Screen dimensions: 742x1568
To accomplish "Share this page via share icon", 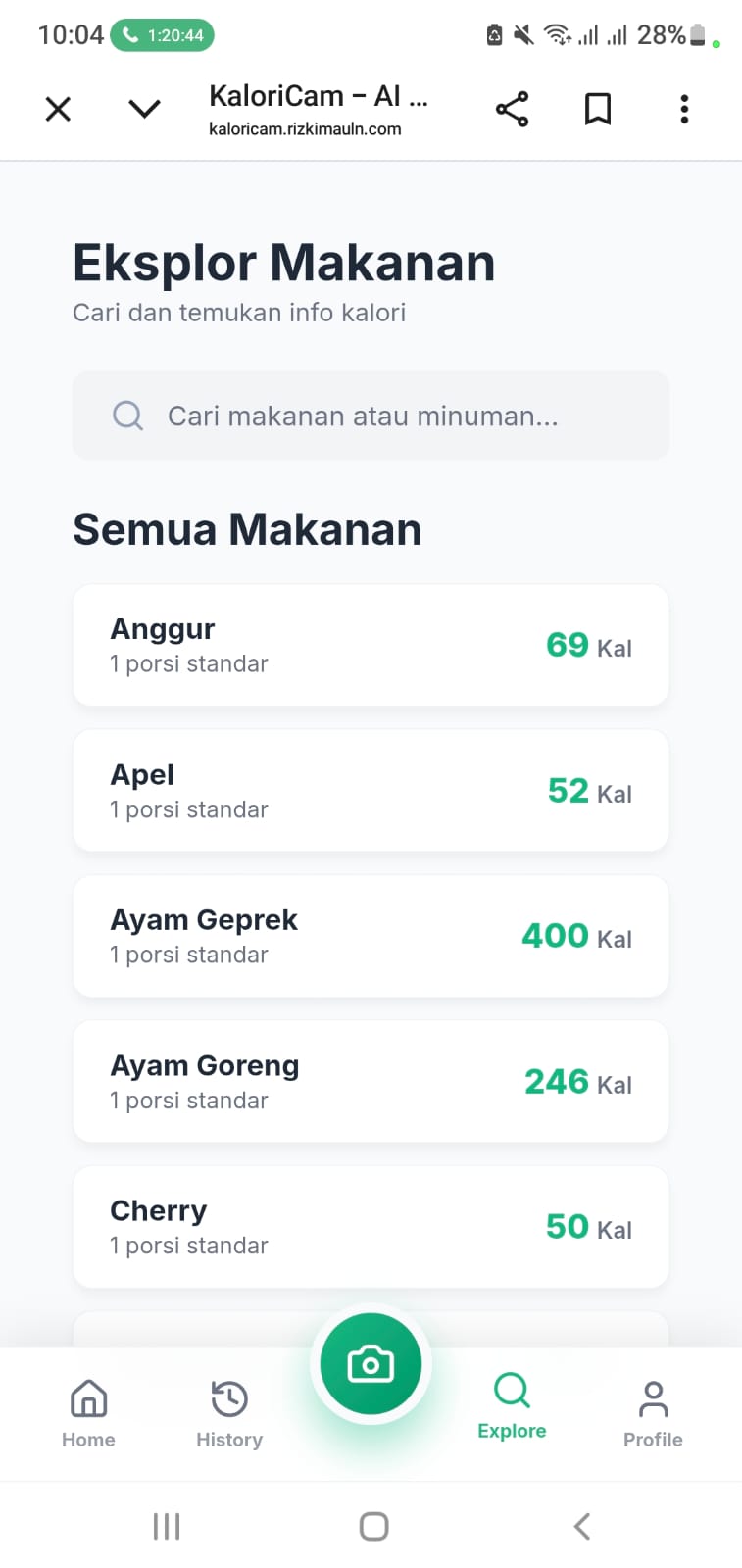I will (x=512, y=109).
